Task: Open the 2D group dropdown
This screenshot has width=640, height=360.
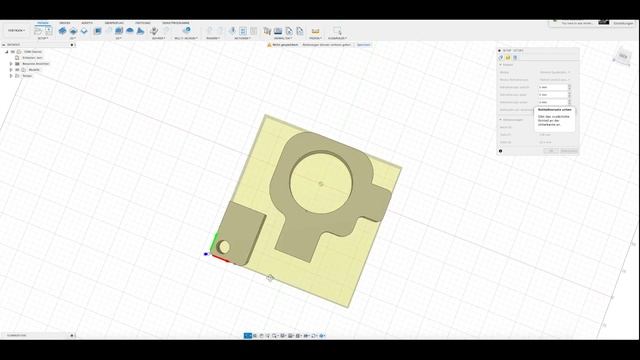Action: [x=73, y=38]
